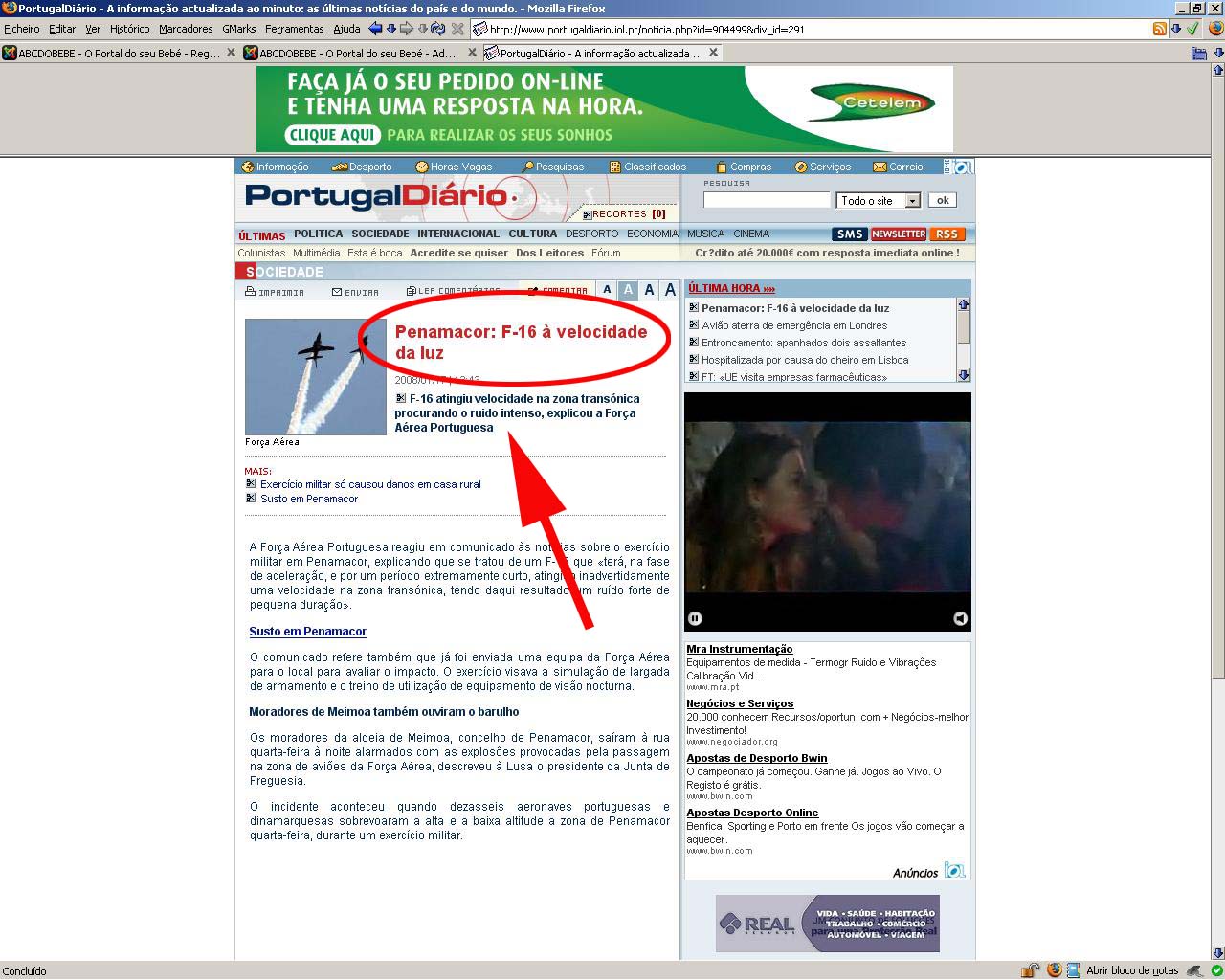This screenshot has height=980, width=1225.
Task: Click the Ler Comentários icon
Action: coord(411,291)
